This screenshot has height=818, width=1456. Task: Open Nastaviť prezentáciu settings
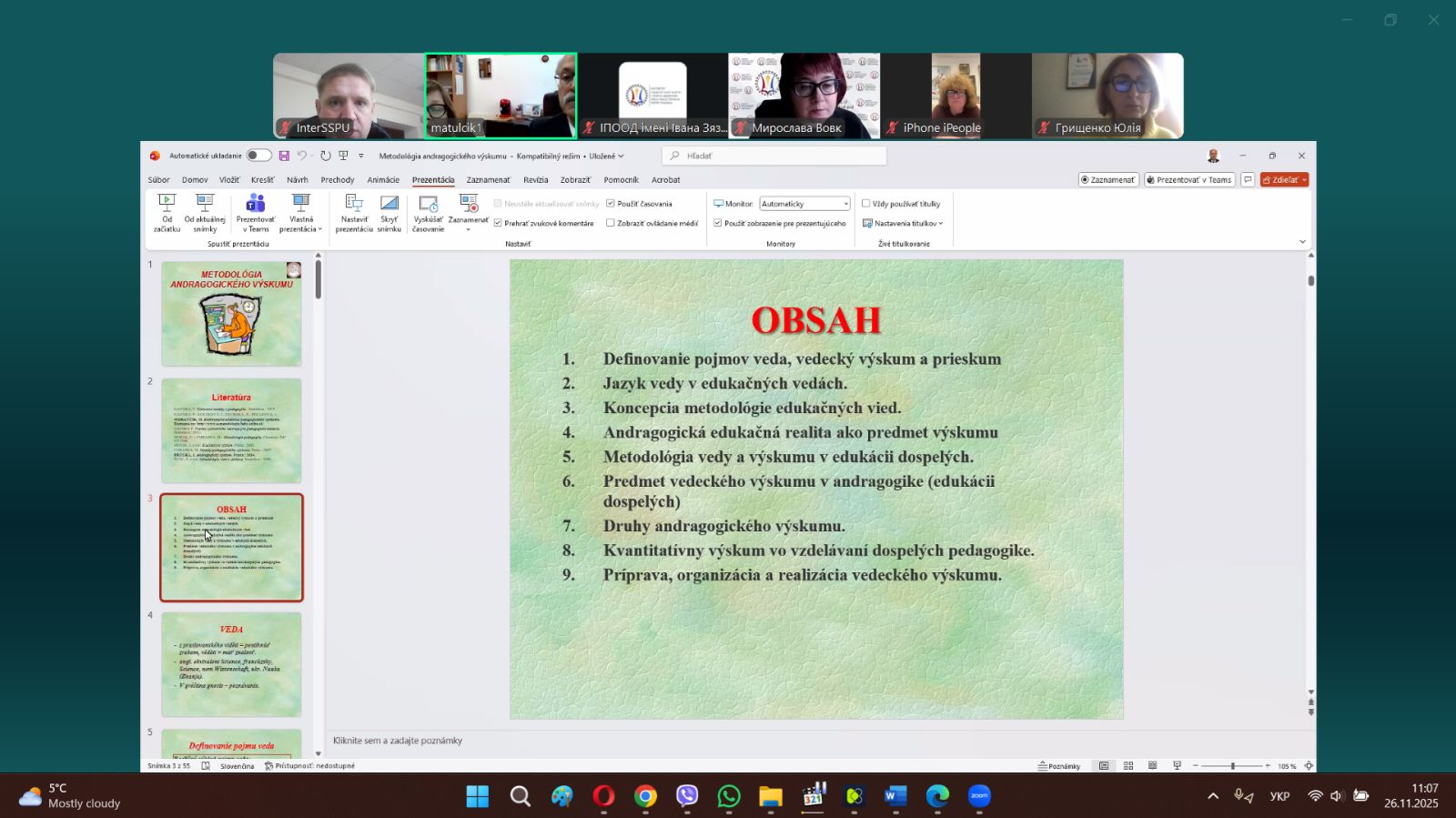point(354,213)
